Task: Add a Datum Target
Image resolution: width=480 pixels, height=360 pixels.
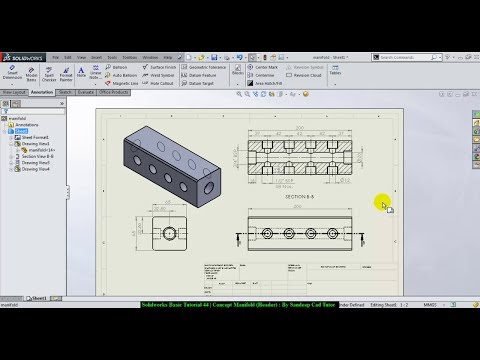Action: point(197,83)
